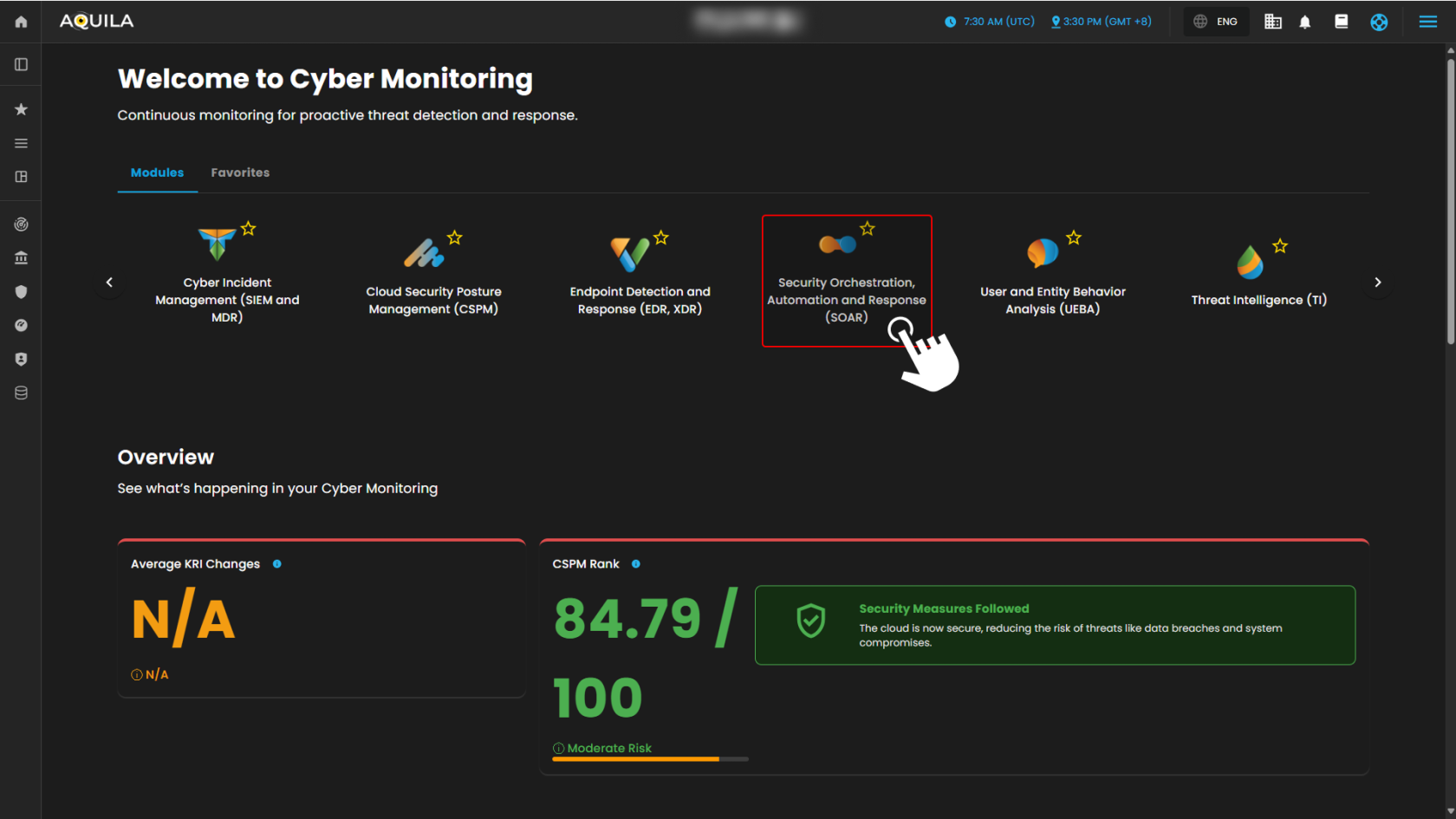Open the notifications bell icon
The image size is (1456, 819).
pos(1304,22)
